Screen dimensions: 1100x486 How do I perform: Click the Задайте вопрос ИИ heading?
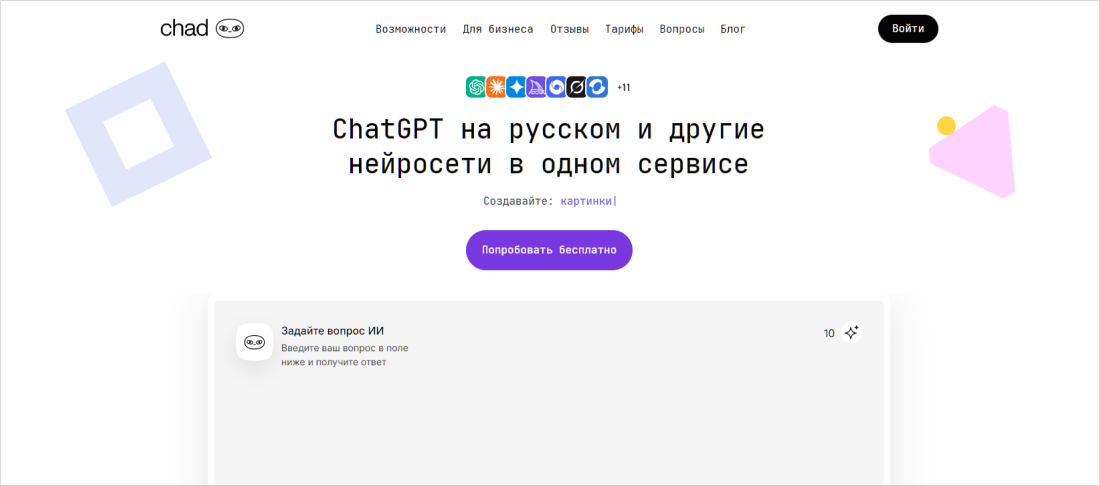pos(332,331)
